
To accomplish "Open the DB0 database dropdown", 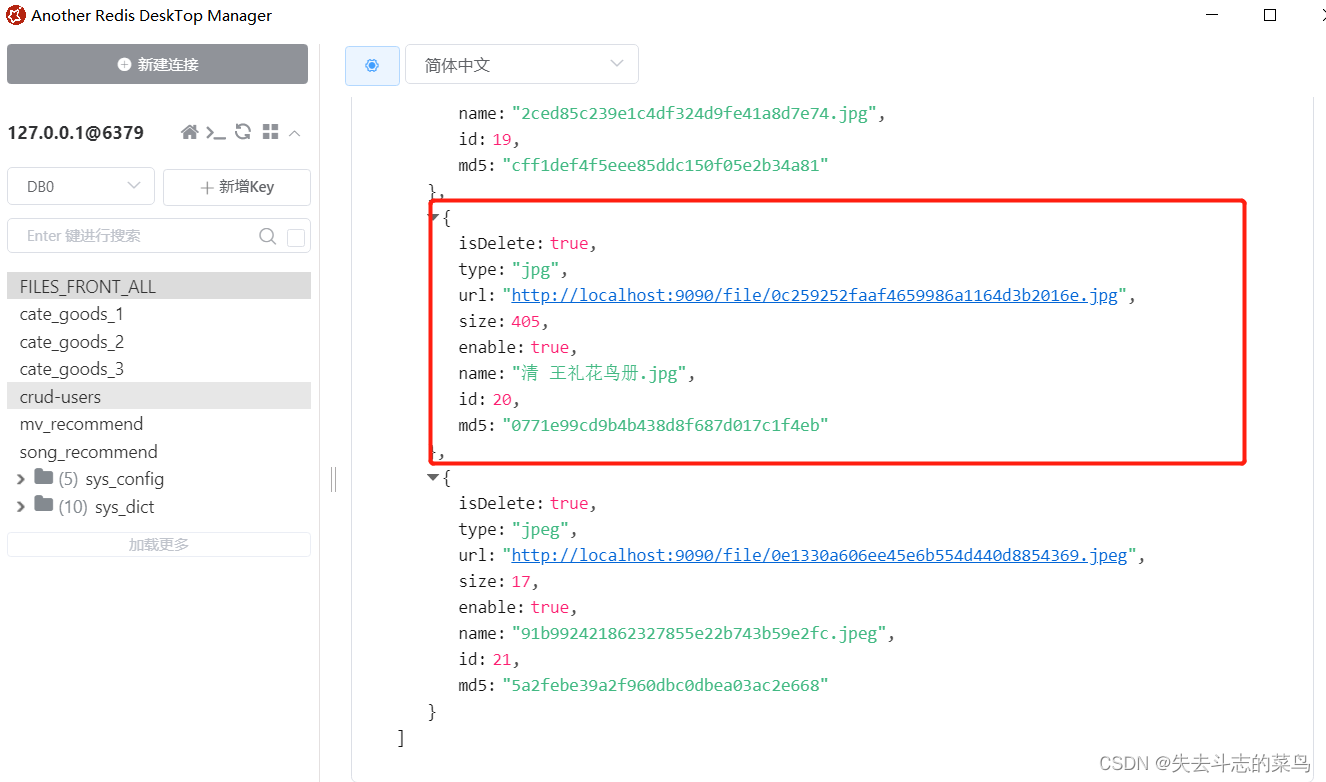I will coord(81,186).
